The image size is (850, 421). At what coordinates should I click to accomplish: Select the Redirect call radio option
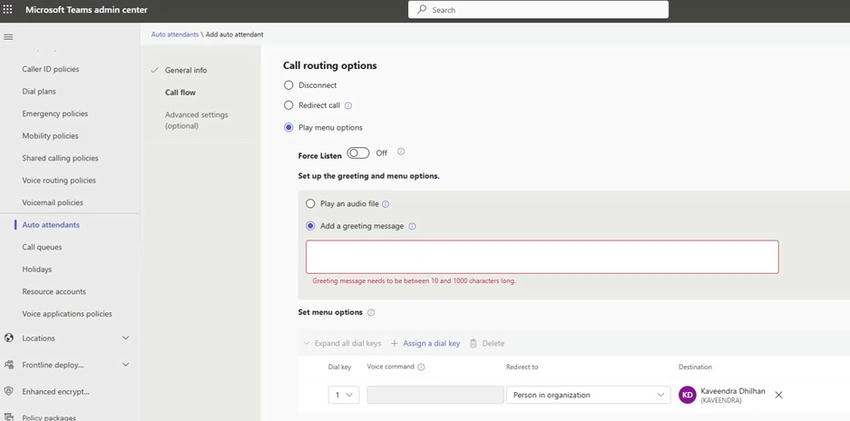[x=288, y=106]
